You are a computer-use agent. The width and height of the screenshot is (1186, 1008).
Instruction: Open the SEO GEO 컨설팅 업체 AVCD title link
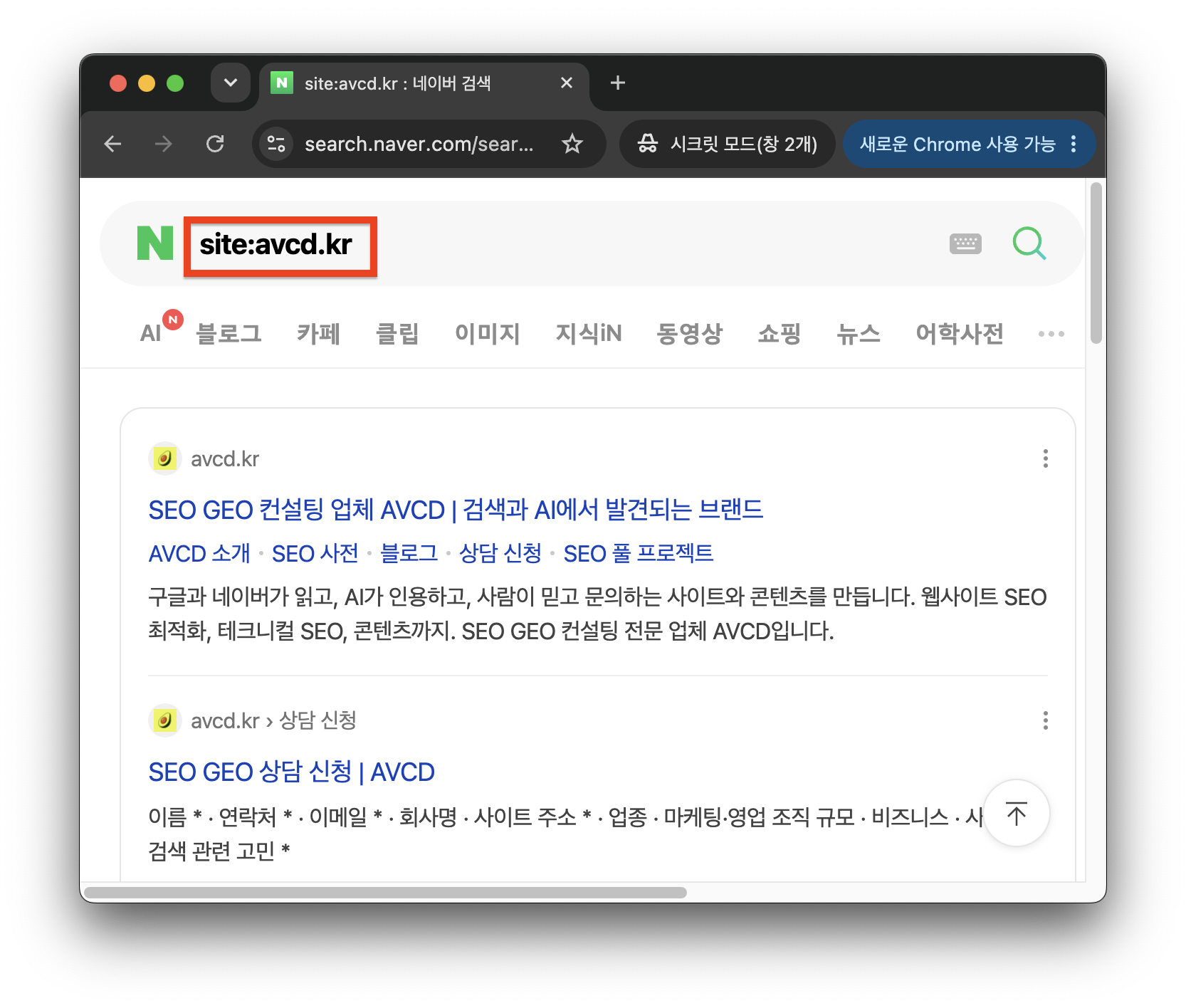[456, 510]
